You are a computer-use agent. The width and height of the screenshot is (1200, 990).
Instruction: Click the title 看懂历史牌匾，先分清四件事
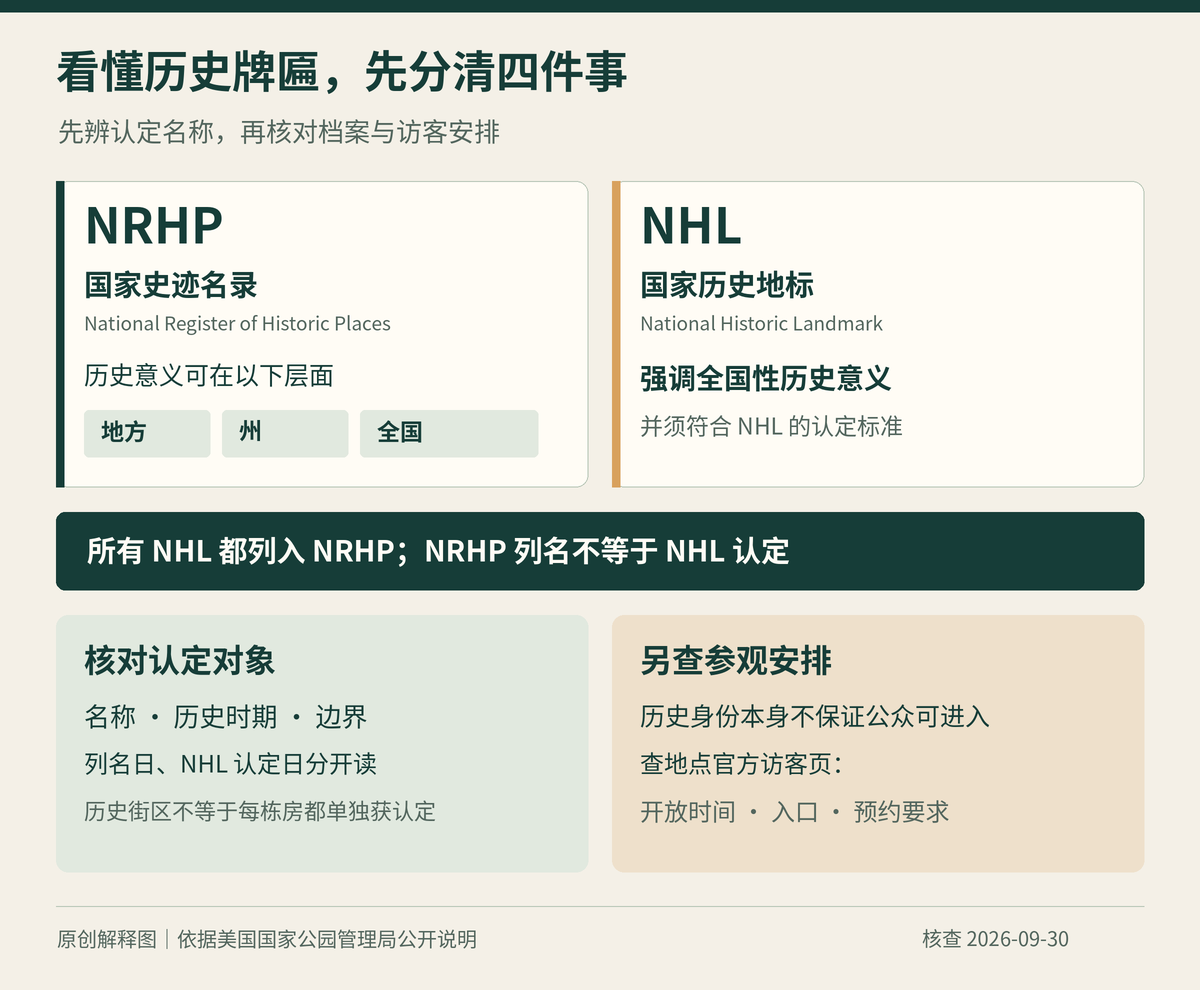342,73
